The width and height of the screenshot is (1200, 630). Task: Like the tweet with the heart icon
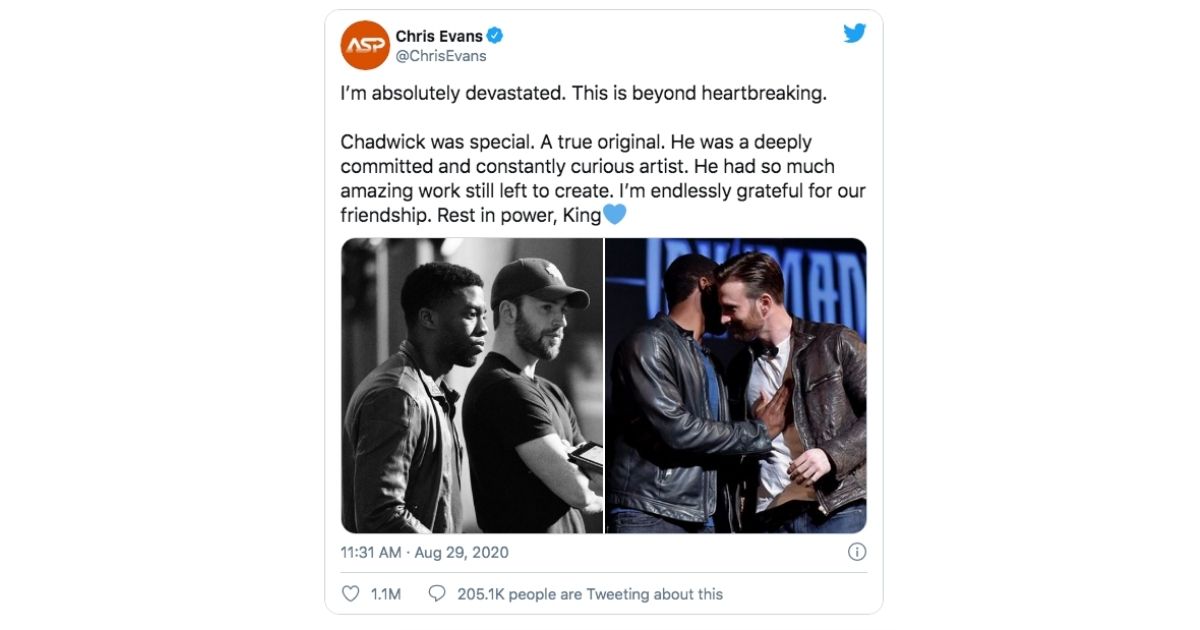[x=350, y=594]
